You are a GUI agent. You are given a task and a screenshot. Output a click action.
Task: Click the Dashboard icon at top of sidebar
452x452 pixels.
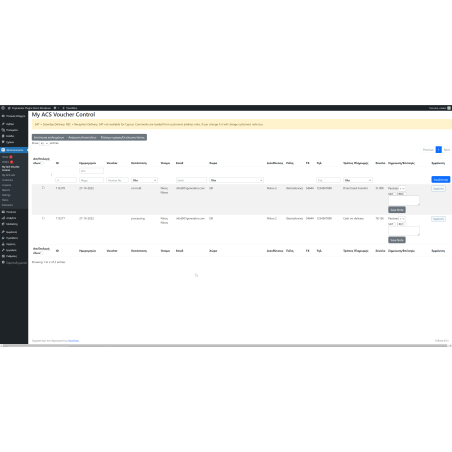[x=3, y=116]
